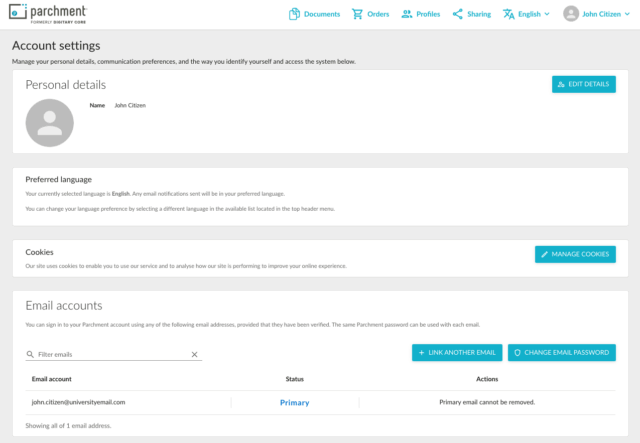Image resolution: width=640 pixels, height=443 pixels.
Task: Click the Orders shopping cart icon
Action: tap(358, 14)
